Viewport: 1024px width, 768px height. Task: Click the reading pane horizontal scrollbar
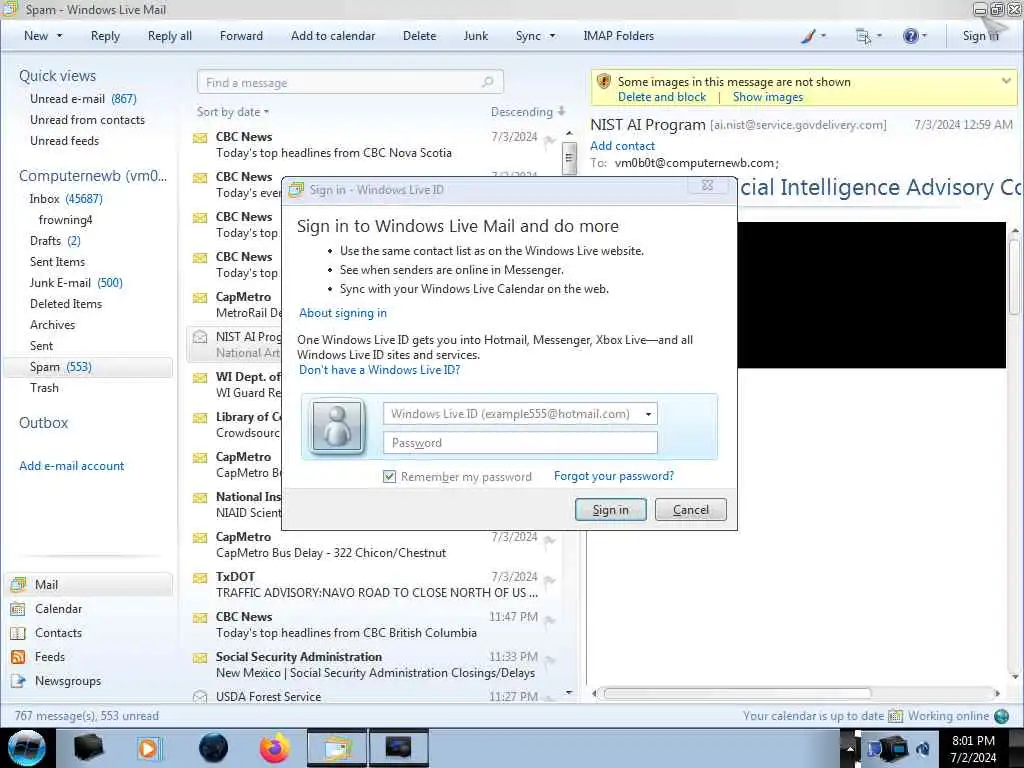(737, 693)
